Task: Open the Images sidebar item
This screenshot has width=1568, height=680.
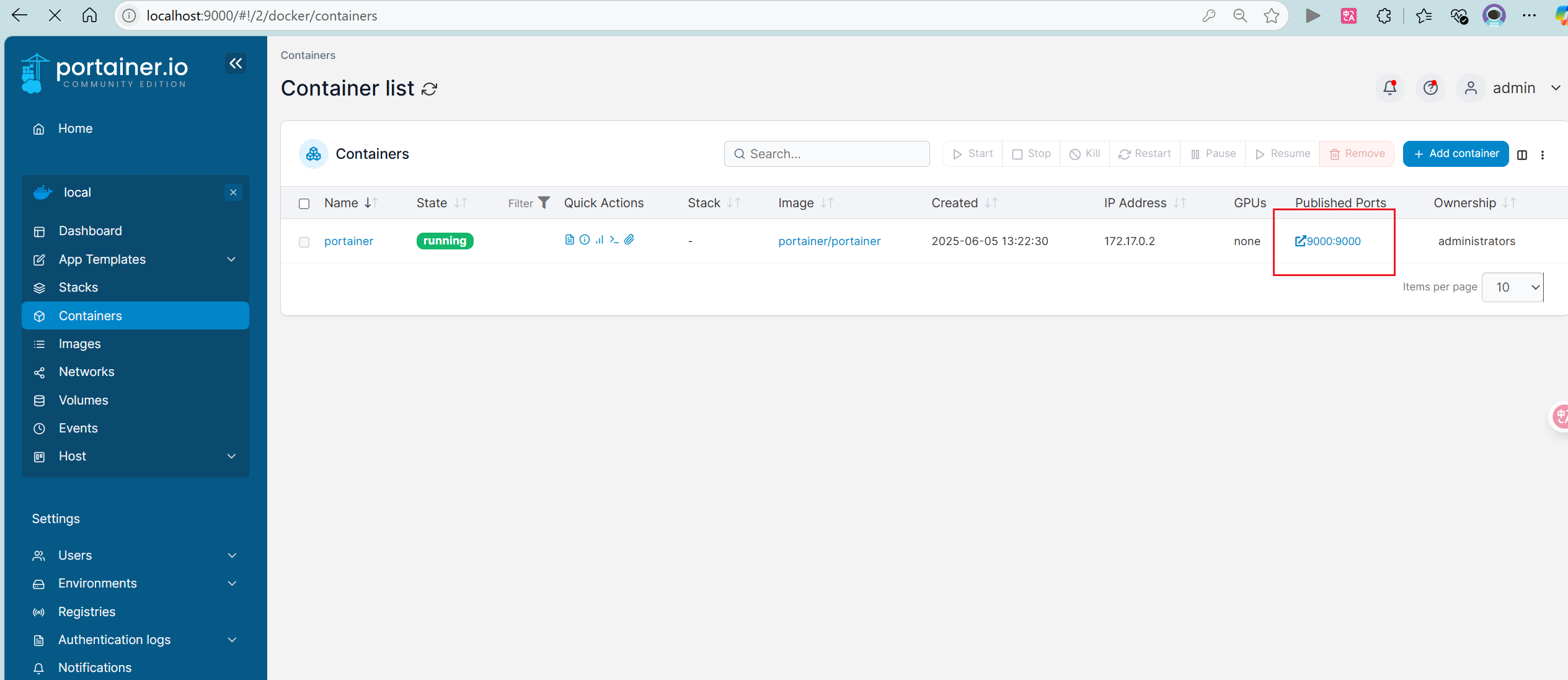Action: pyautogui.click(x=135, y=344)
